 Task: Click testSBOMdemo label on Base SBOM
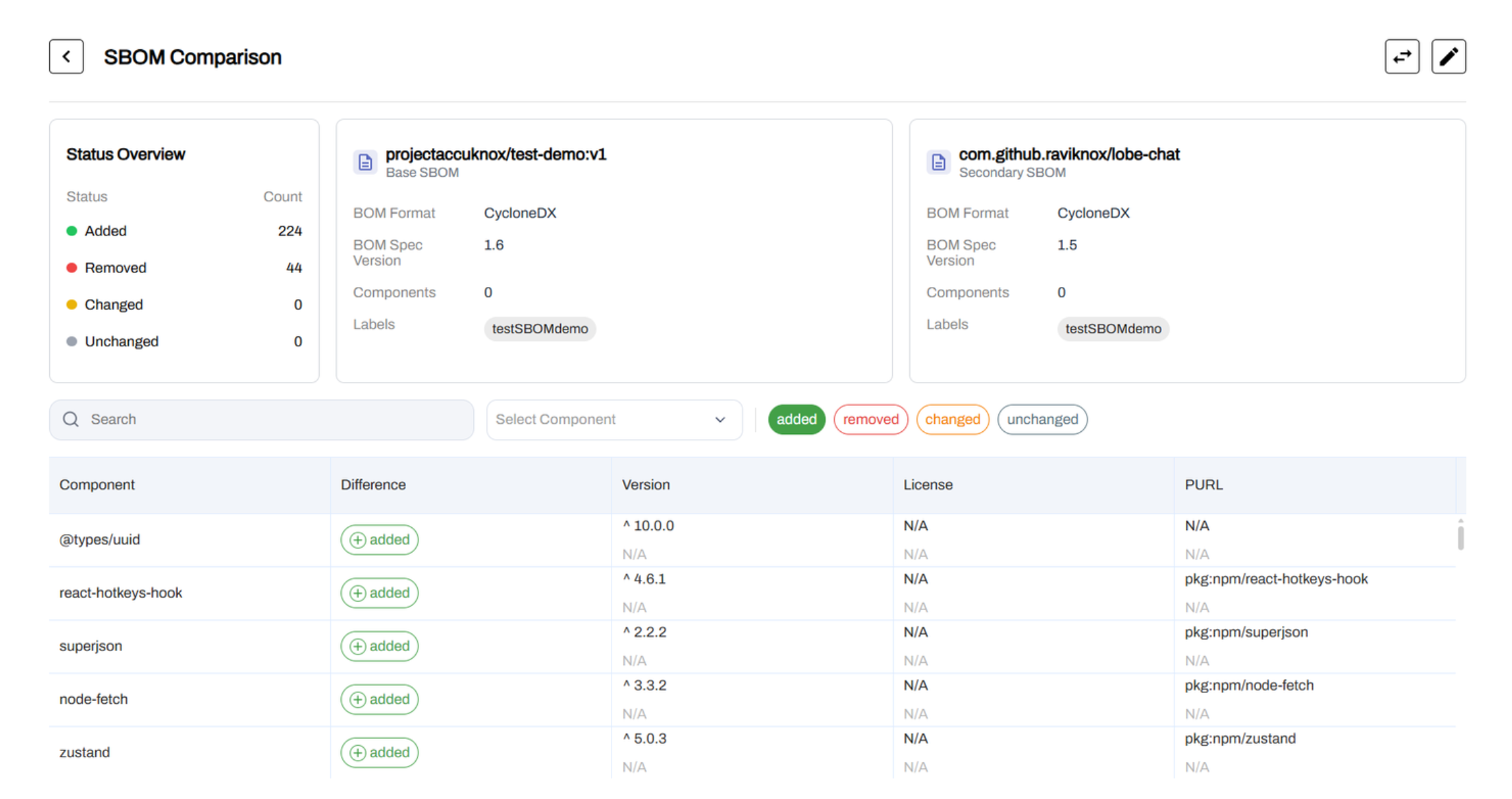pos(540,329)
